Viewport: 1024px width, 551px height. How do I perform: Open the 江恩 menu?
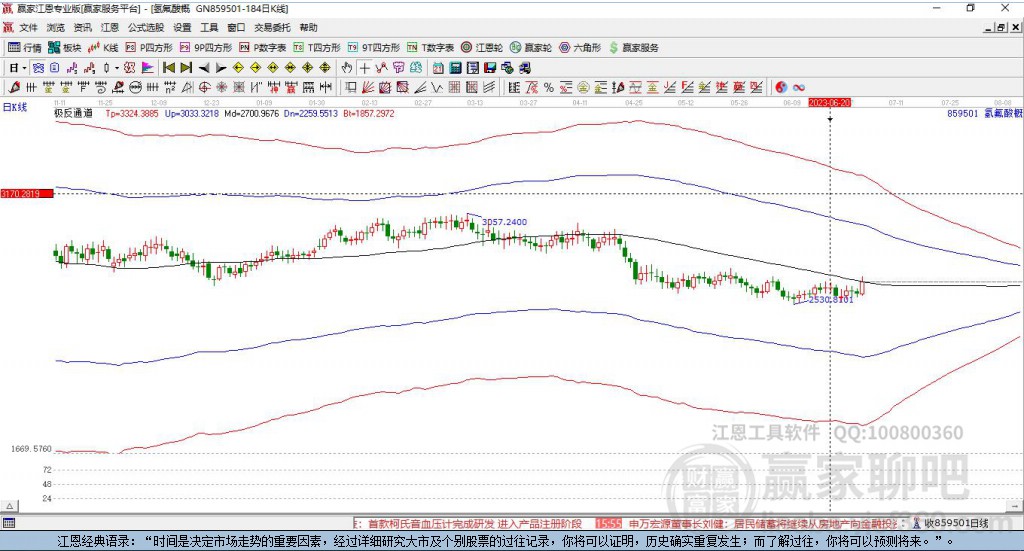109,27
